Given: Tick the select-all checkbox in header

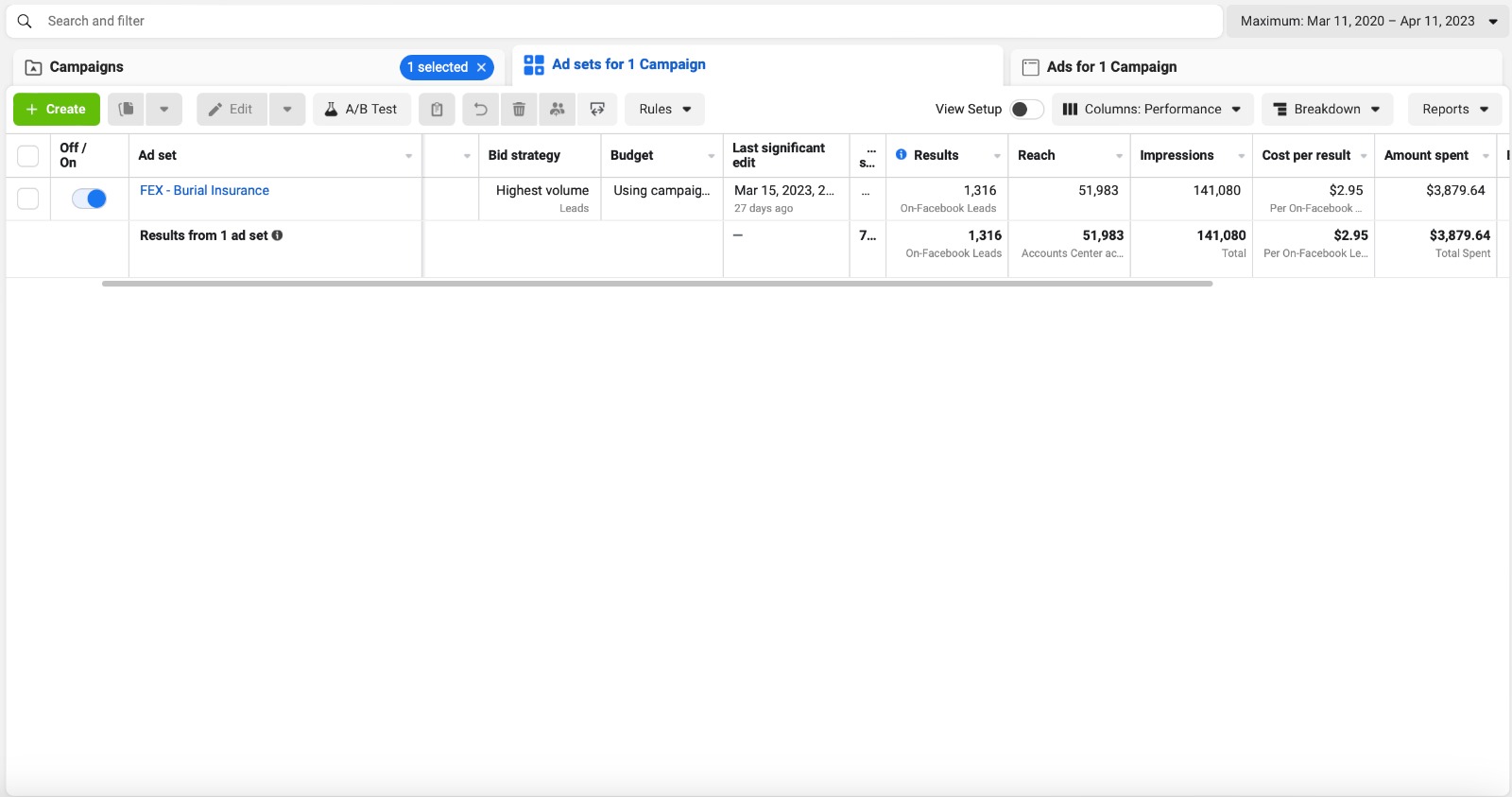Looking at the screenshot, I should pos(28,155).
